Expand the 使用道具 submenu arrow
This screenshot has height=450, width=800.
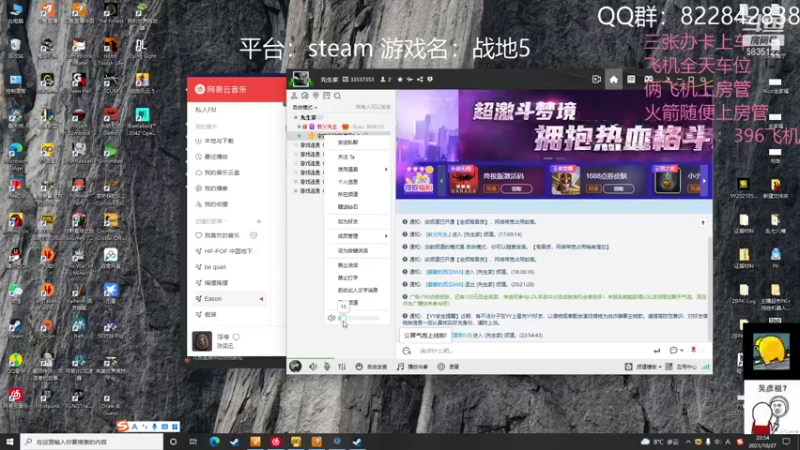pyautogui.click(x=386, y=169)
